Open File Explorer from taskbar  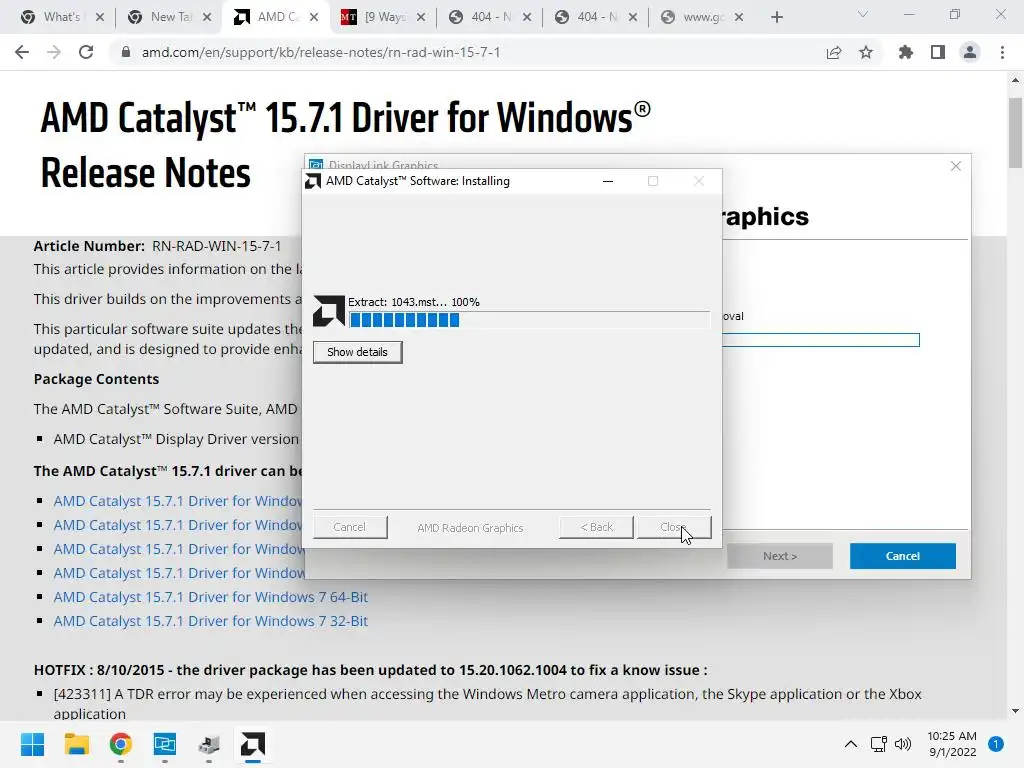point(76,744)
